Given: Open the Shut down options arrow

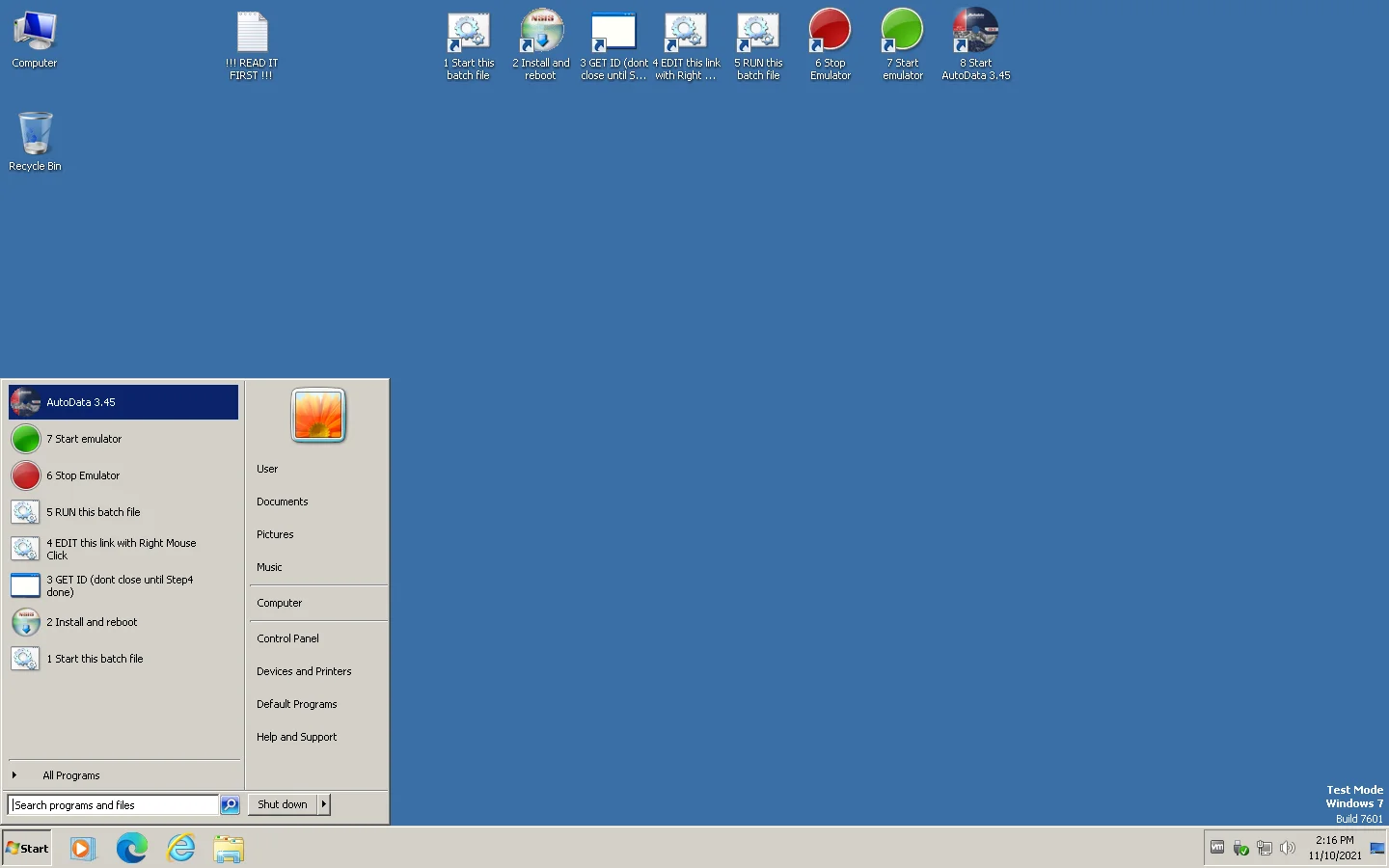Looking at the screenshot, I should 323,803.
